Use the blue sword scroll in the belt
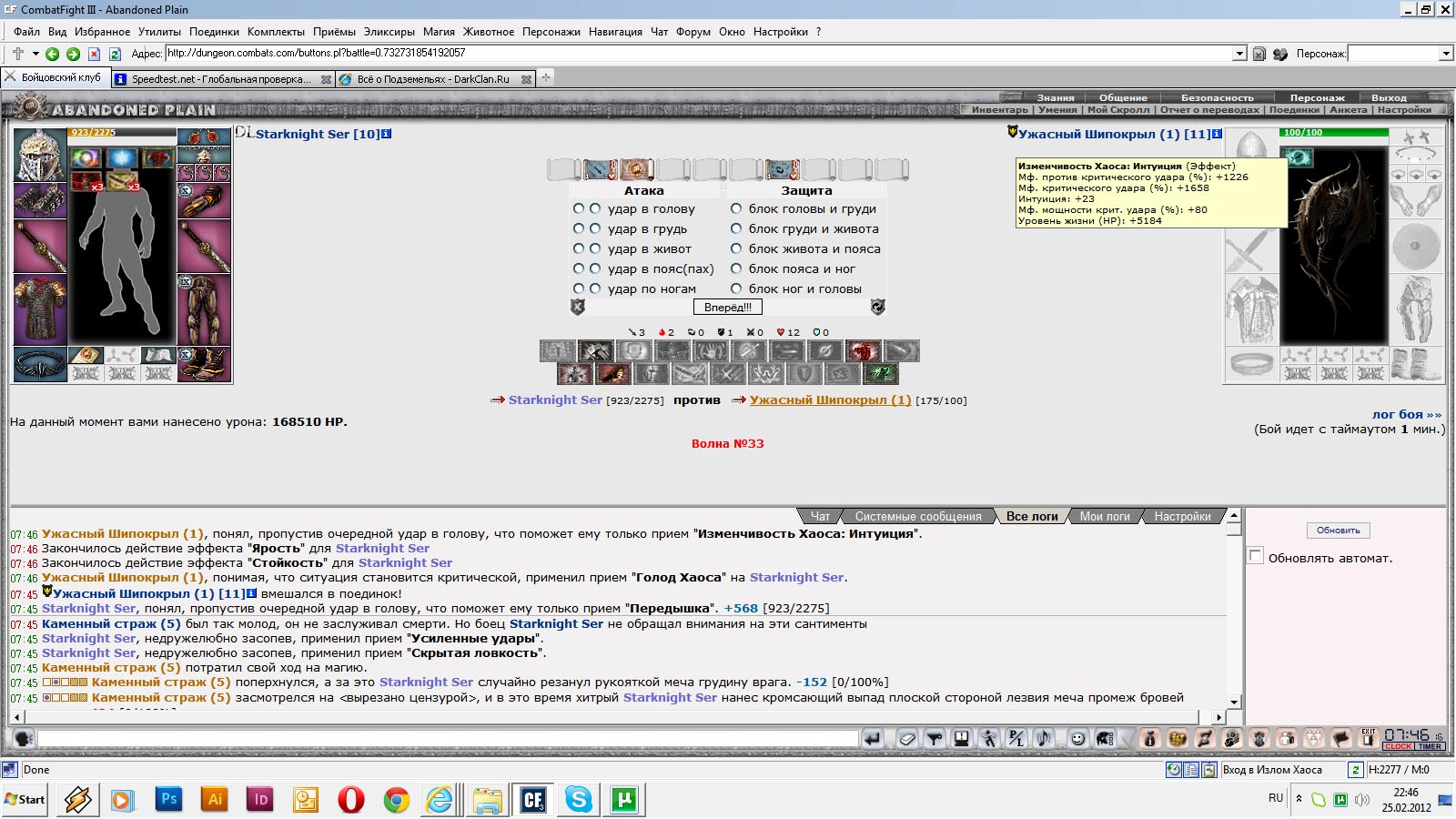 tap(600, 169)
